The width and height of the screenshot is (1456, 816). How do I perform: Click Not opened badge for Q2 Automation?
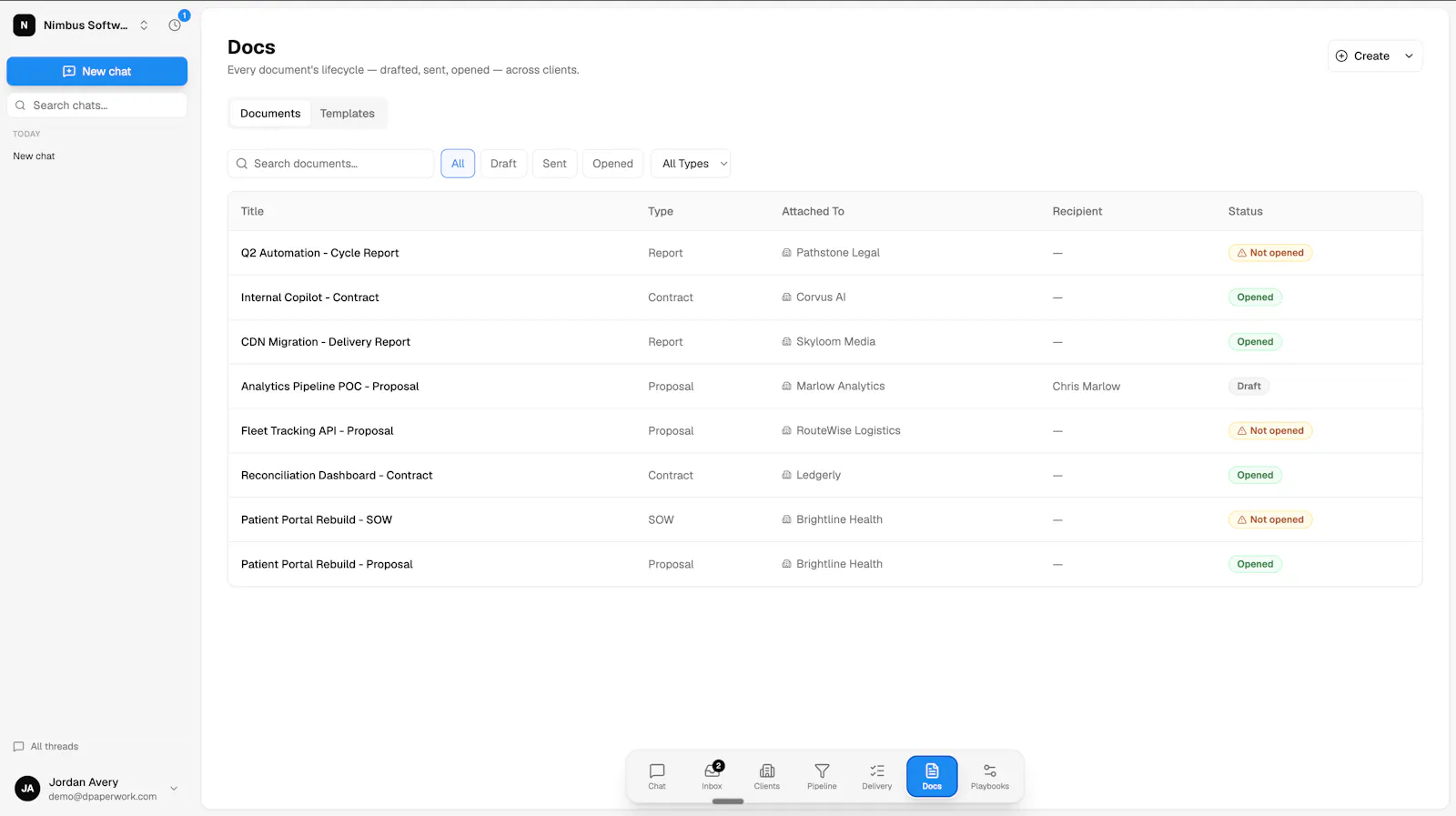pyautogui.click(x=1270, y=253)
